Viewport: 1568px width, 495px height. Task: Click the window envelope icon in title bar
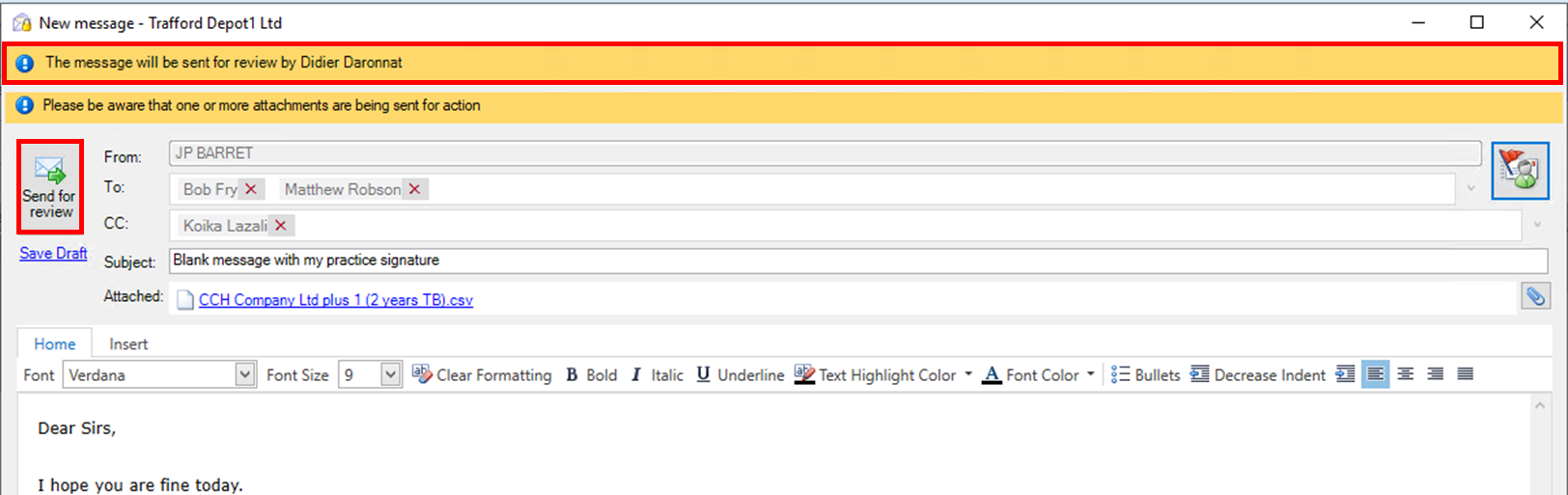tap(21, 22)
